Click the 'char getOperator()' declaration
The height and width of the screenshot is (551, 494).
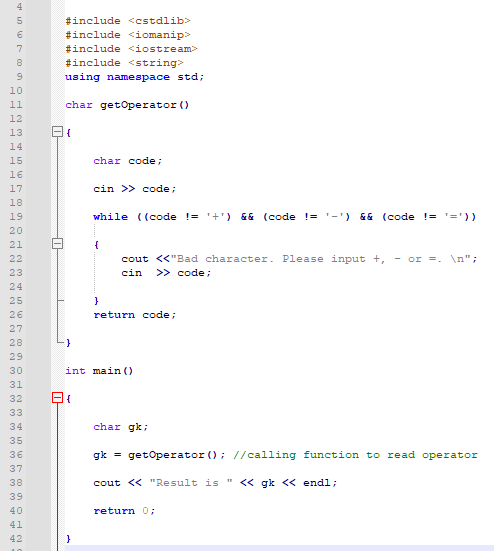click(x=127, y=105)
